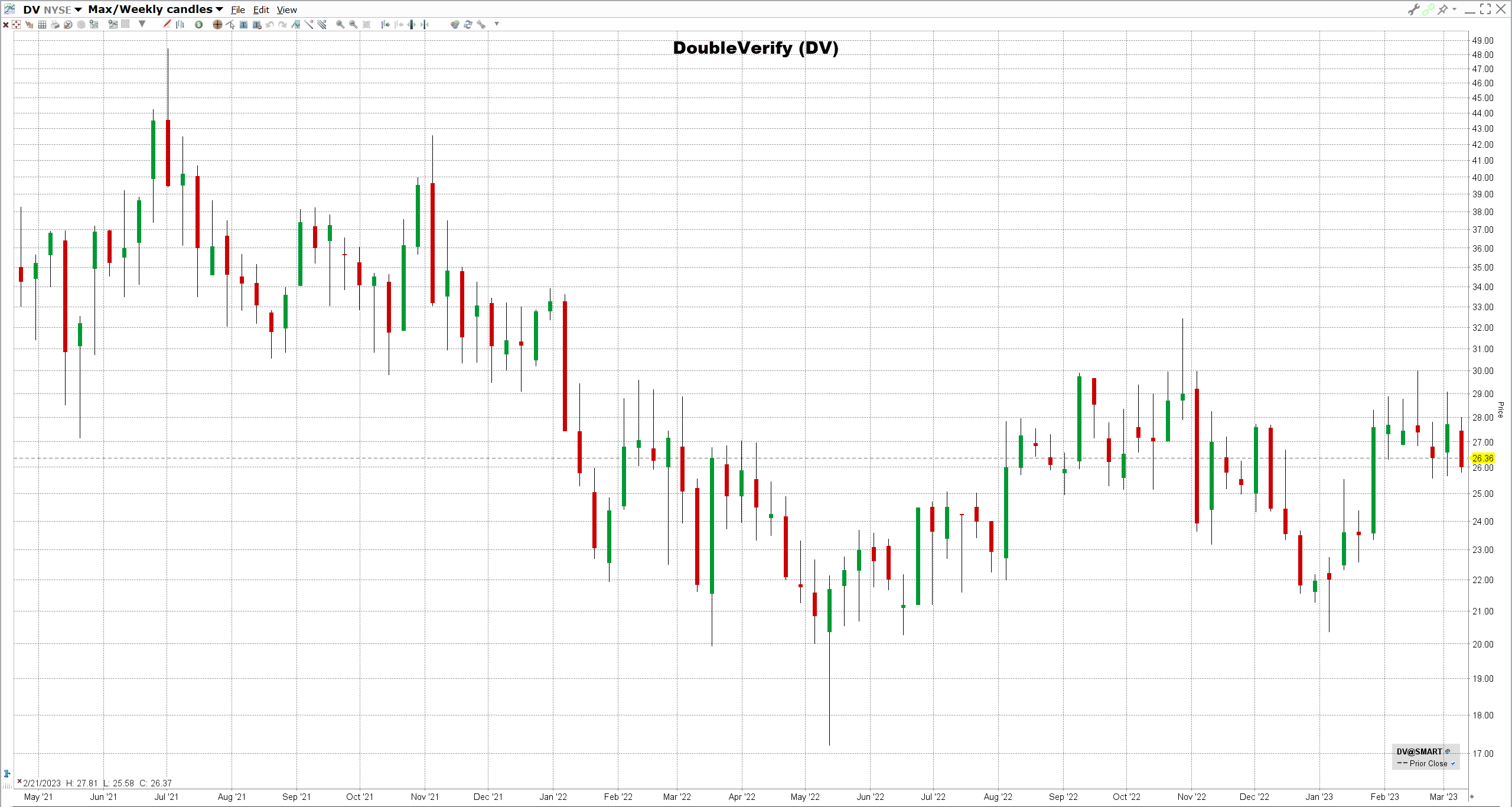Click the clock time-parameters toolbar icon

(x=68, y=24)
